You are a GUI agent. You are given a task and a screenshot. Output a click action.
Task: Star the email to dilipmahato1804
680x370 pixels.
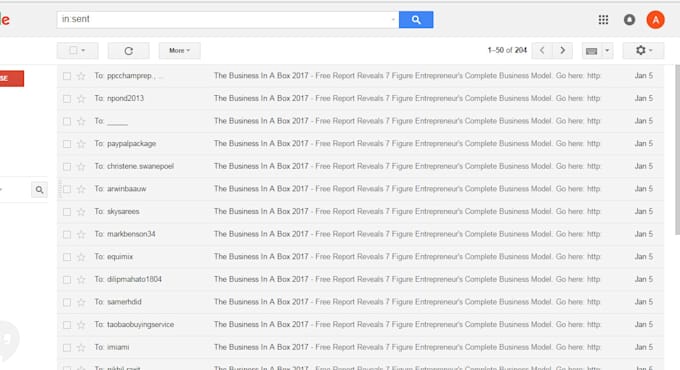[81, 279]
